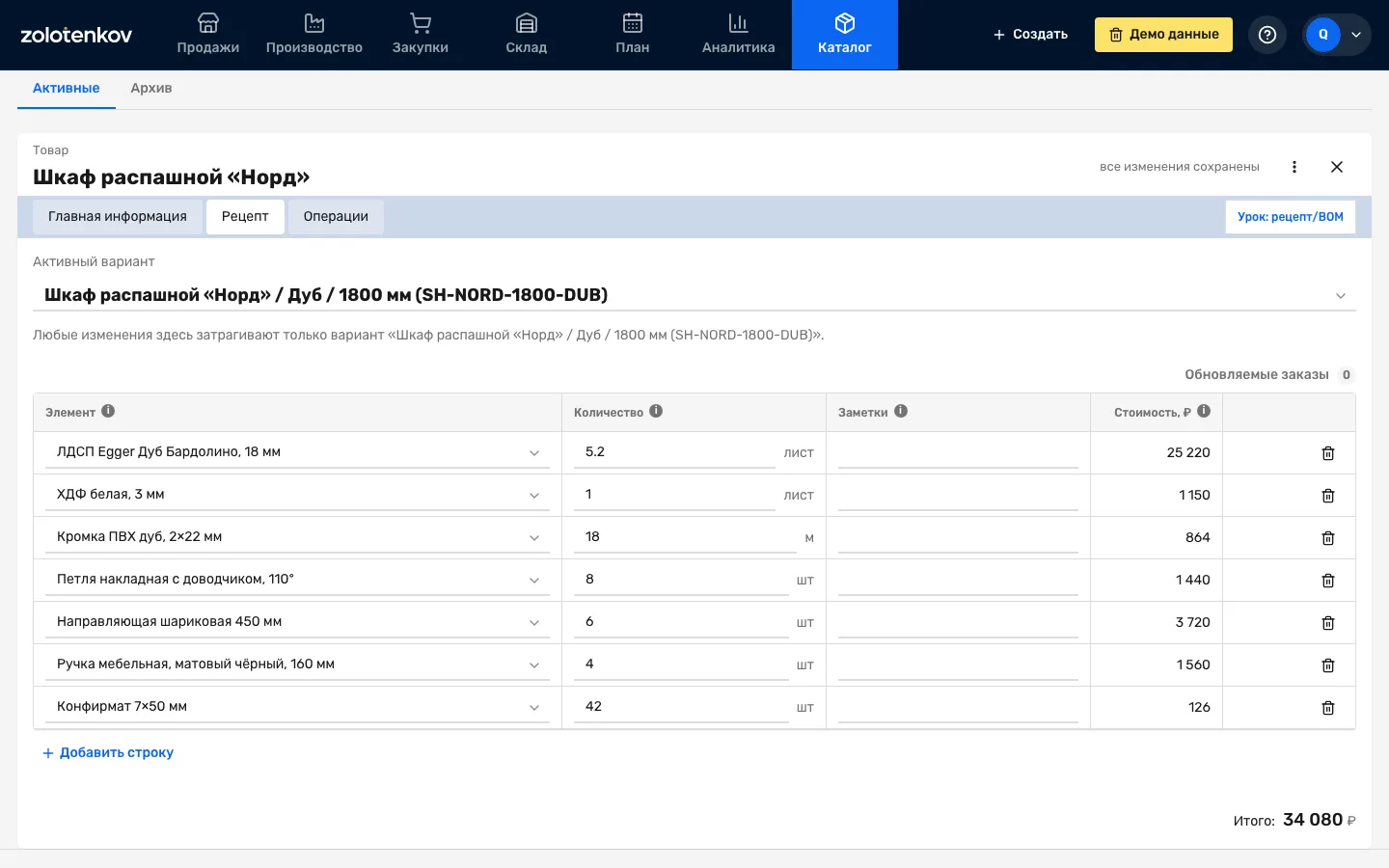Open the Закупки cart section

(421, 35)
